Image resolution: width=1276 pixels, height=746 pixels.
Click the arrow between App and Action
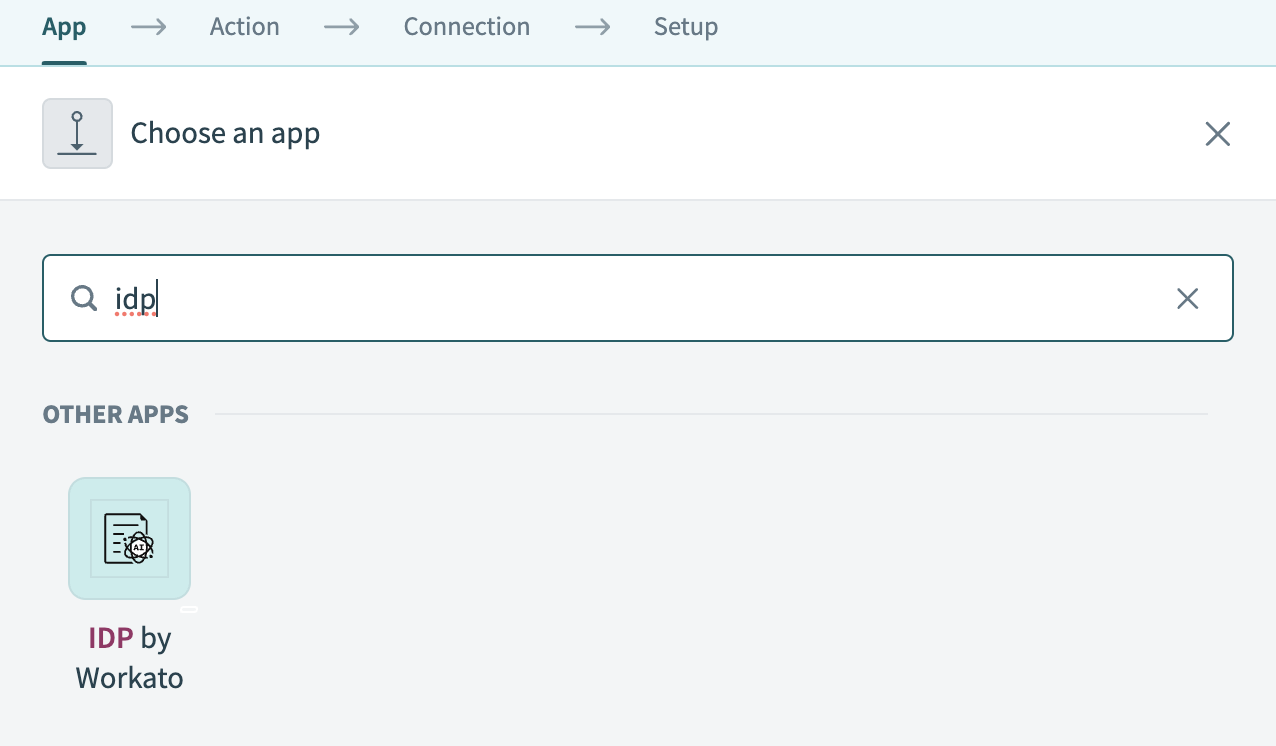[148, 27]
